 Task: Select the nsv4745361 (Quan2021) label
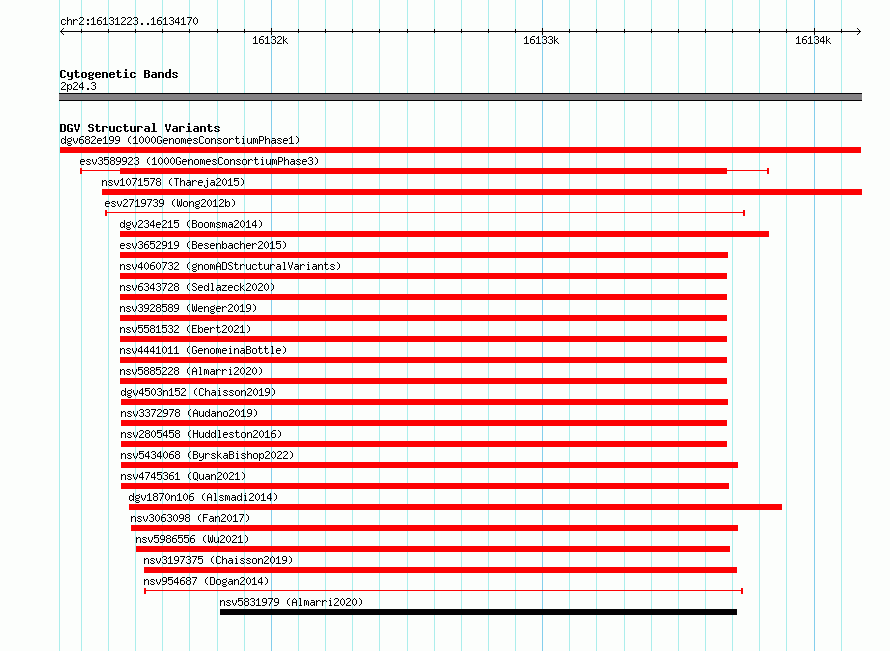click(183, 476)
